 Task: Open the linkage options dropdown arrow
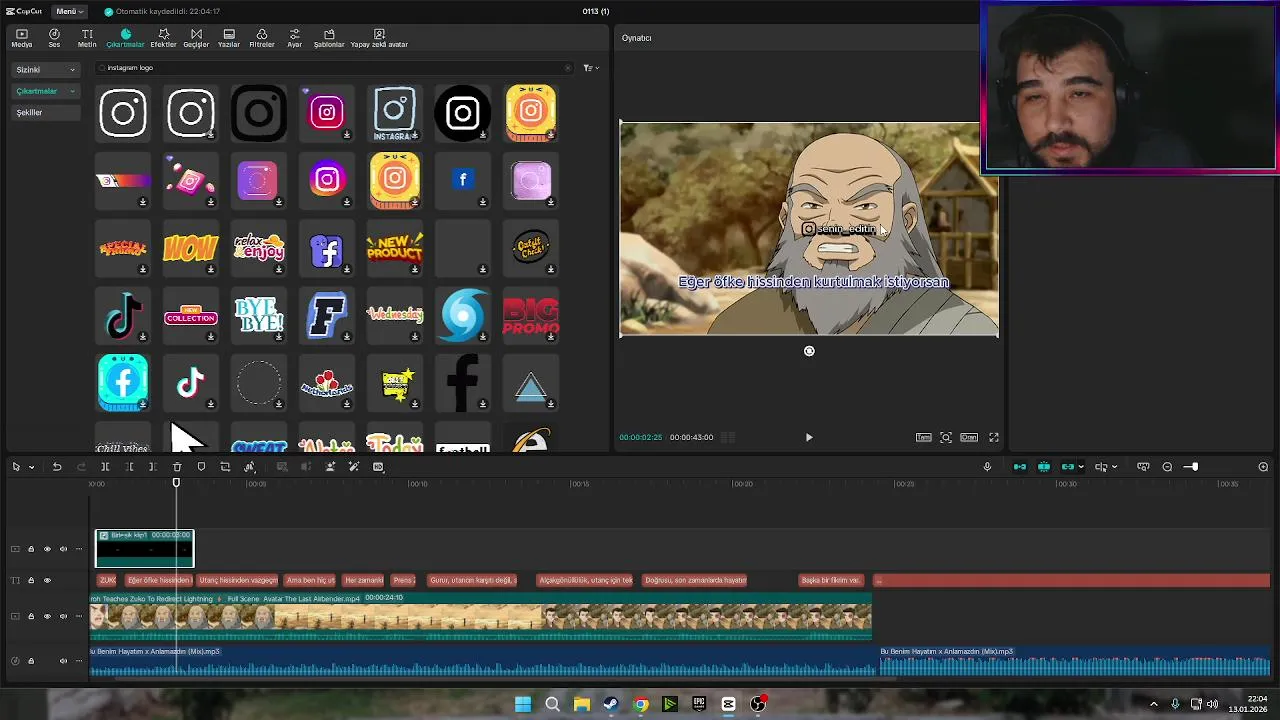coord(1081,467)
